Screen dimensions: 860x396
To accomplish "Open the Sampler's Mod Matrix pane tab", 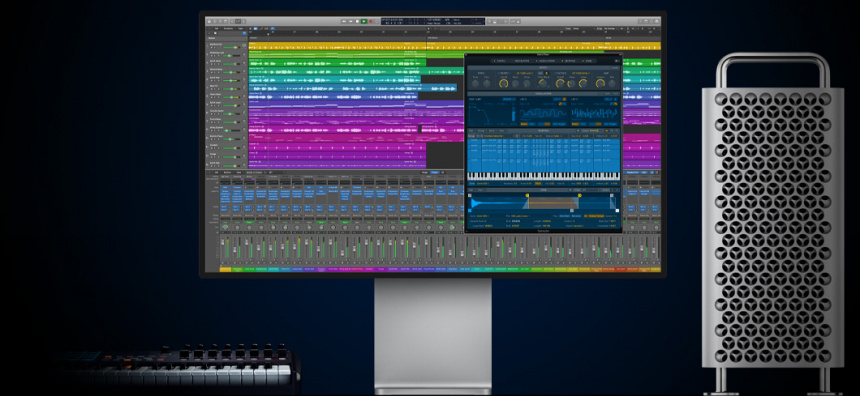I will tap(521, 61).
